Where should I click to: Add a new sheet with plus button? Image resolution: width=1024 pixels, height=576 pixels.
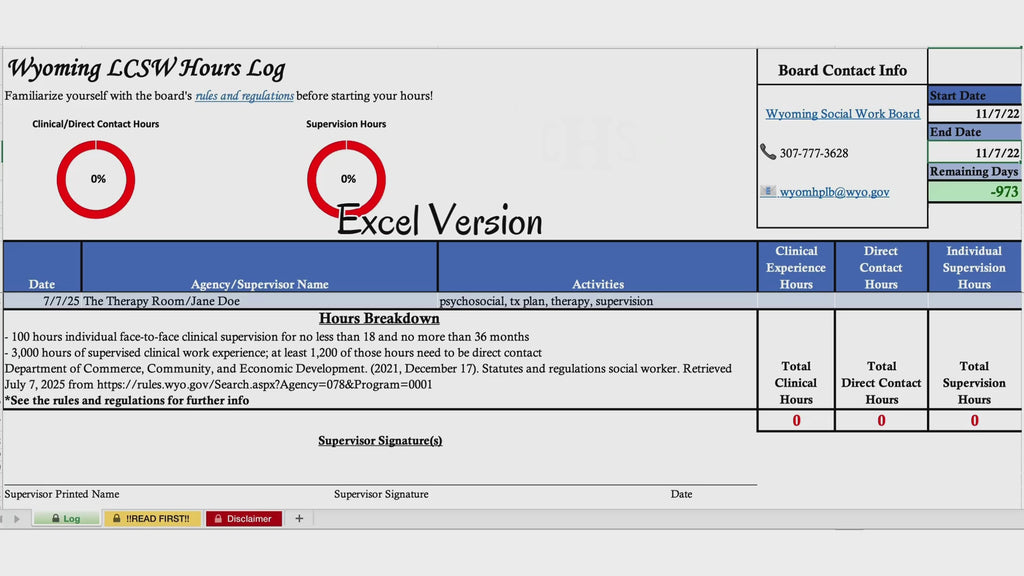pyautogui.click(x=299, y=519)
